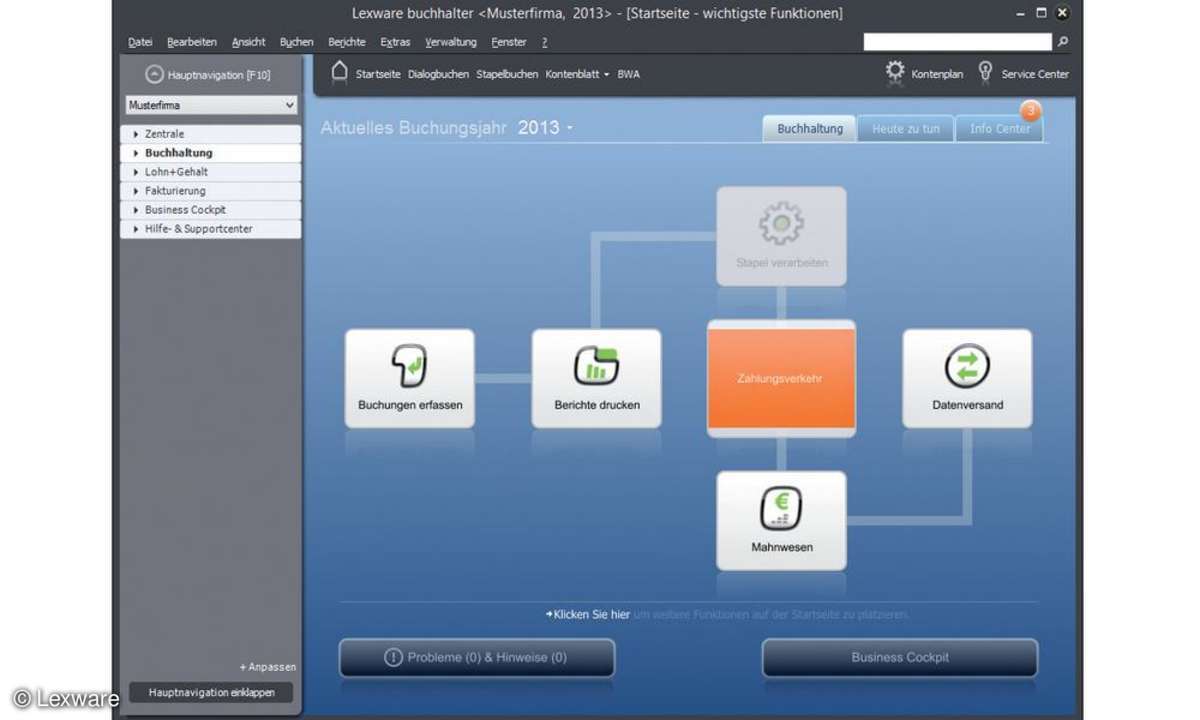Click the Service Center lightbulb icon
The width and height of the screenshot is (1200, 720).
pyautogui.click(x=985, y=72)
